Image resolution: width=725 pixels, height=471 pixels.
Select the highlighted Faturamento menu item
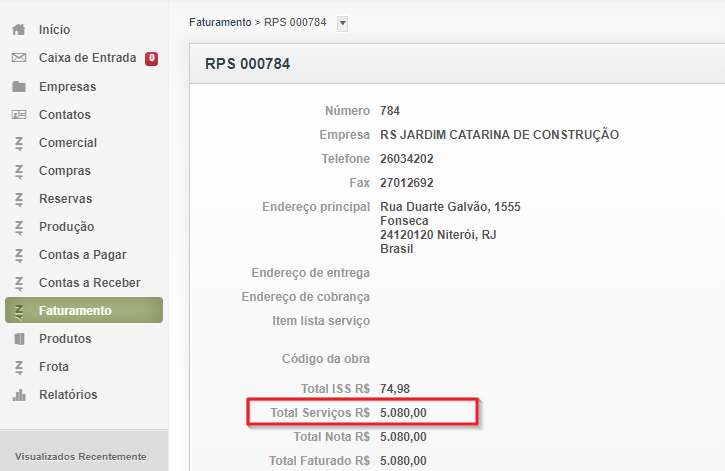(x=75, y=311)
